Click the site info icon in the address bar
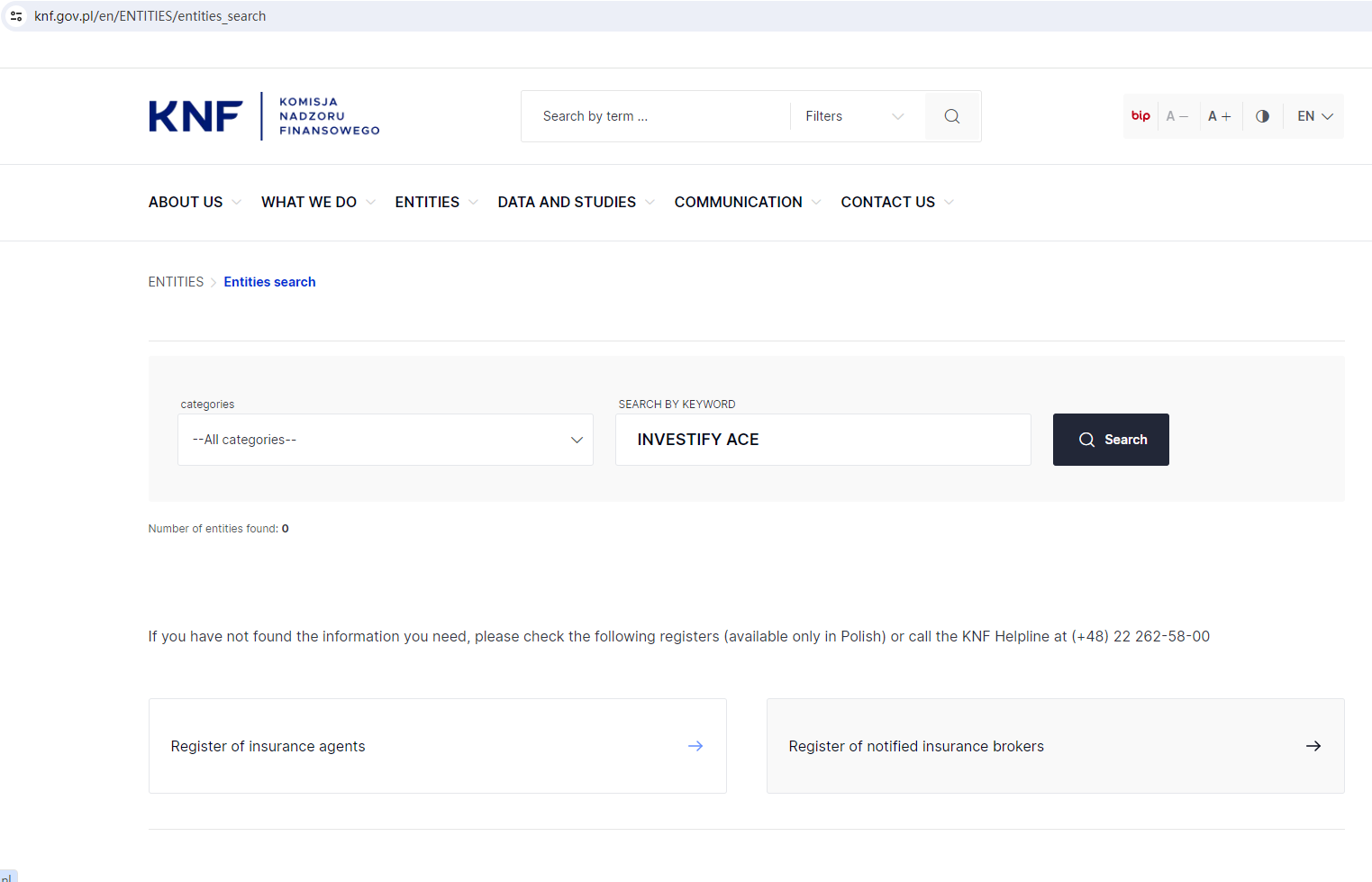Screen dimensions: 1372x882 pos(16,16)
